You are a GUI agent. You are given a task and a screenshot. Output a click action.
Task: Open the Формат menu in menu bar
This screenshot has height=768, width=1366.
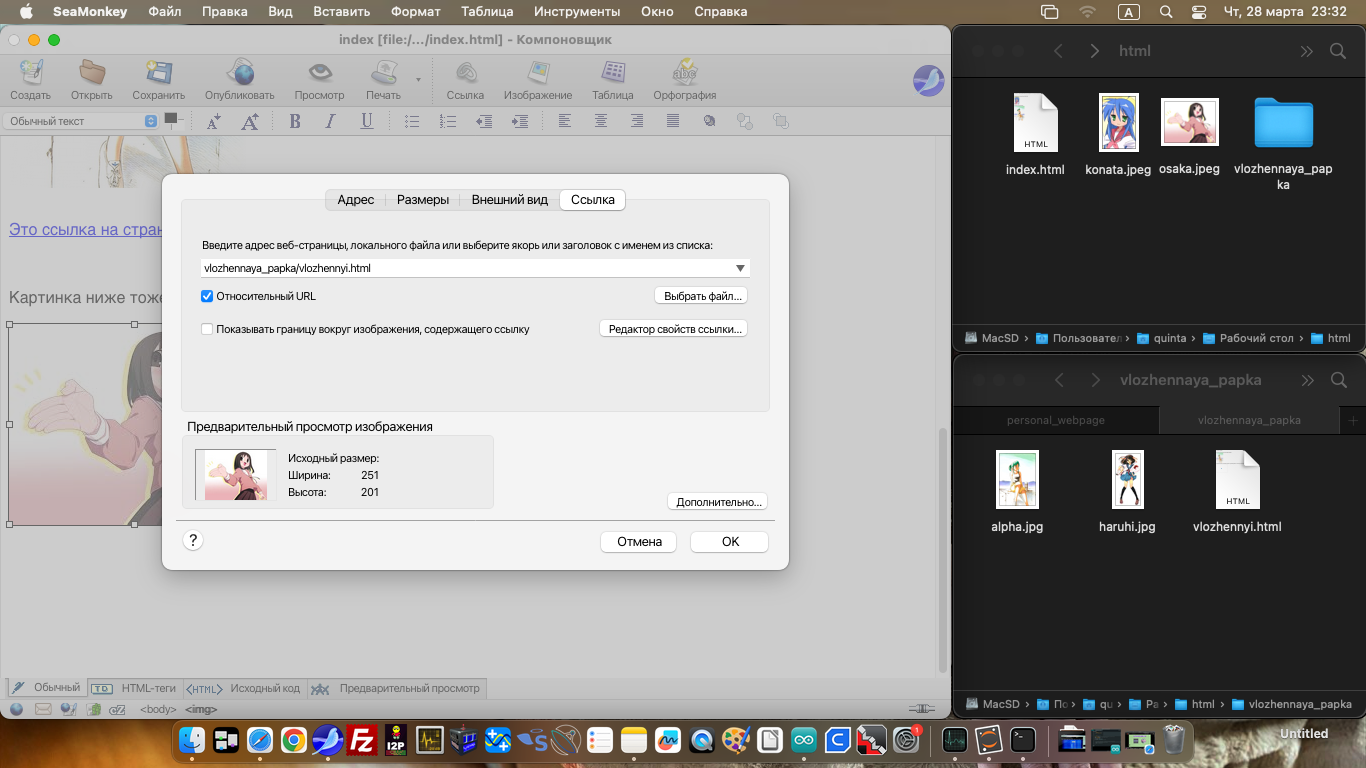(x=415, y=12)
